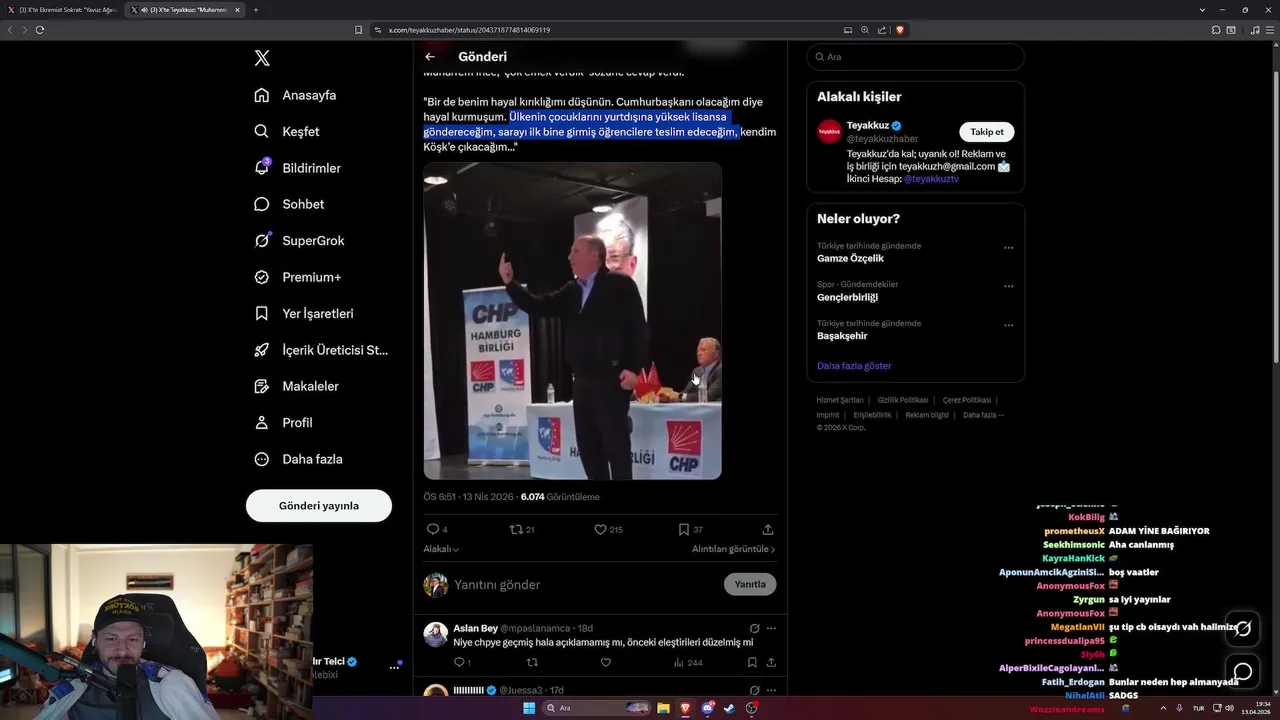Click the browser address bar URL
Screen dimensions: 1280x720
point(469,30)
